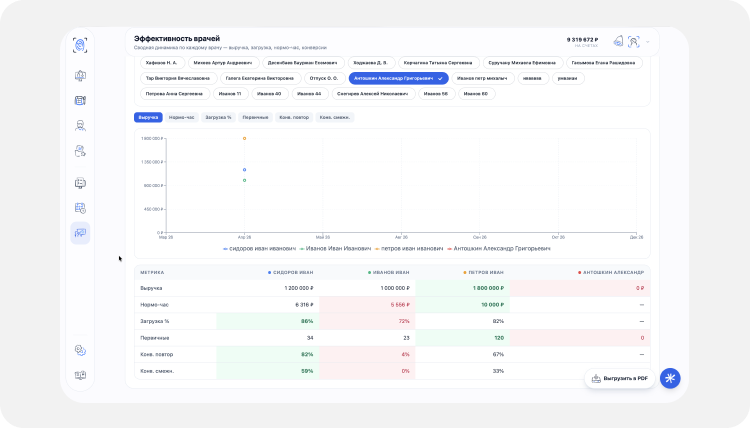Toggle doctor chip Отпуск О. О.

tap(324, 78)
